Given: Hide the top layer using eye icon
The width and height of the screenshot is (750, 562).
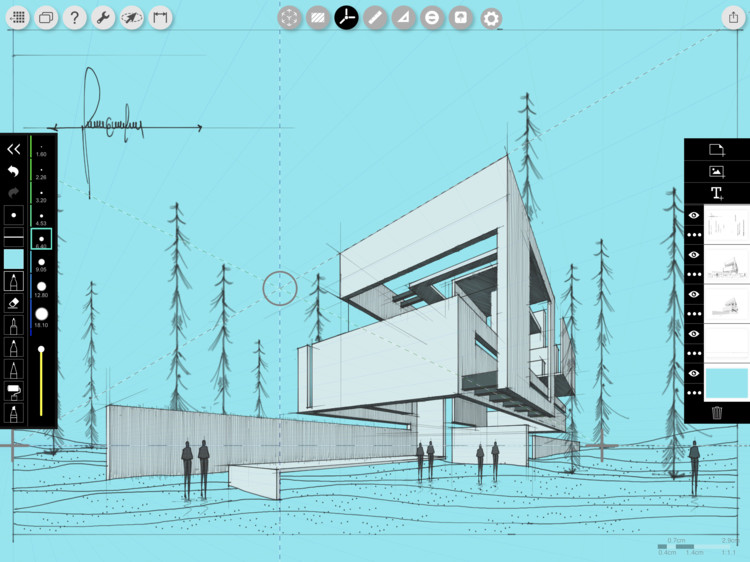Looking at the screenshot, I should [x=694, y=215].
